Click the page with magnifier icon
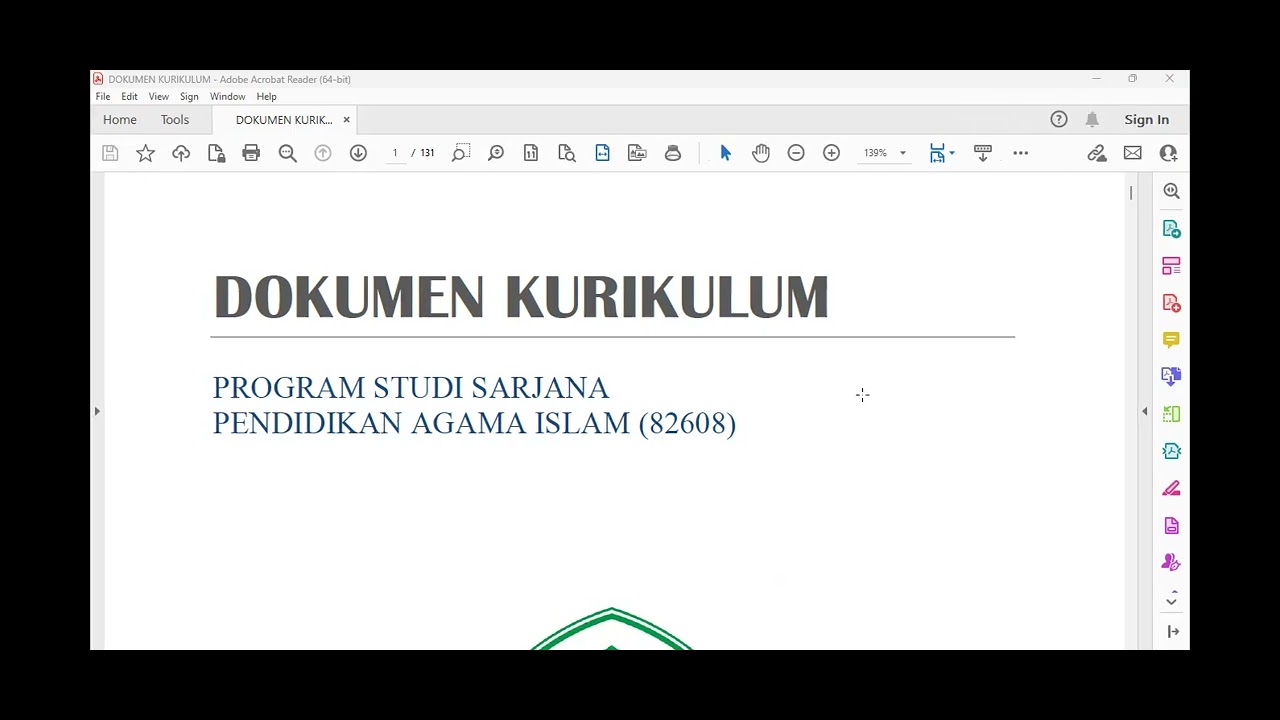The height and width of the screenshot is (720, 1280). pos(567,153)
